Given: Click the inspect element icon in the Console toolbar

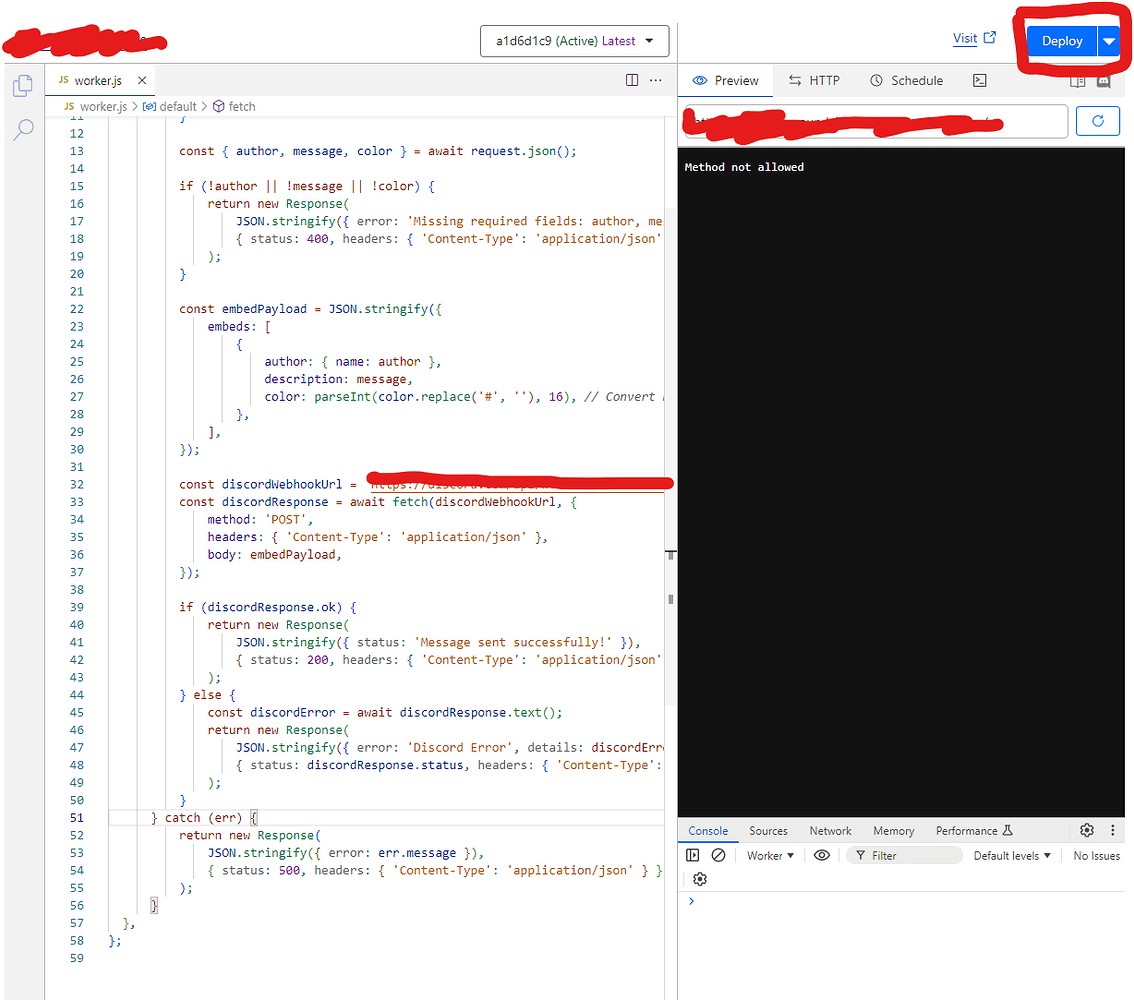Looking at the screenshot, I should [693, 854].
